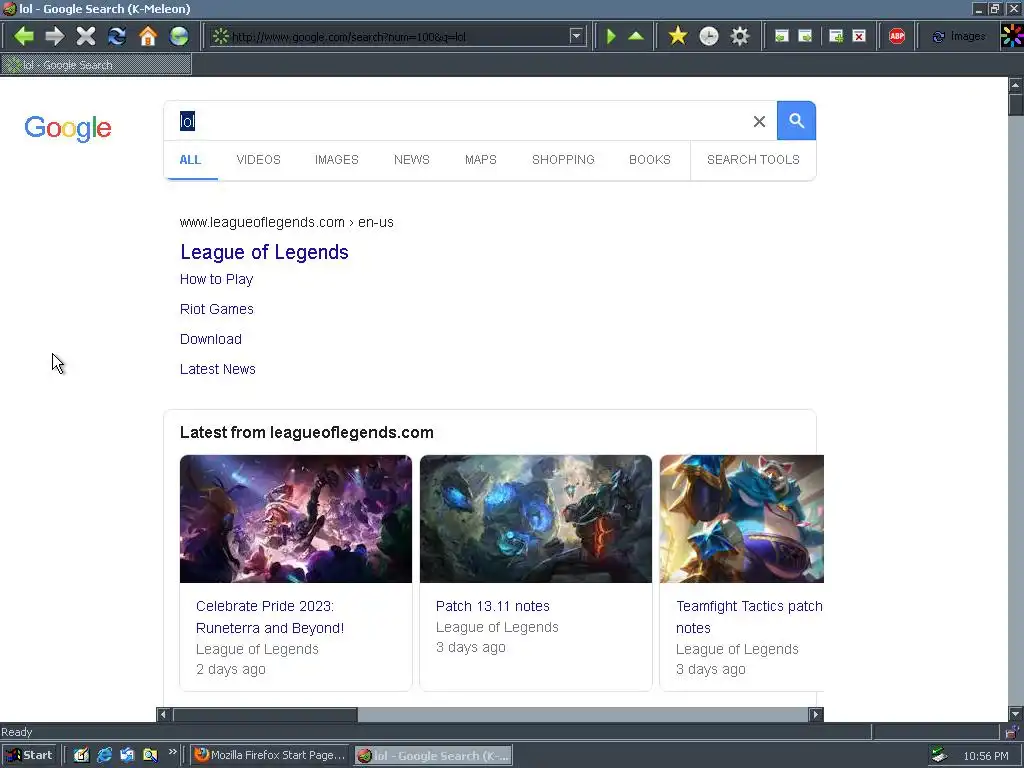Click the ABP Adblock Plus icon

tap(897, 36)
